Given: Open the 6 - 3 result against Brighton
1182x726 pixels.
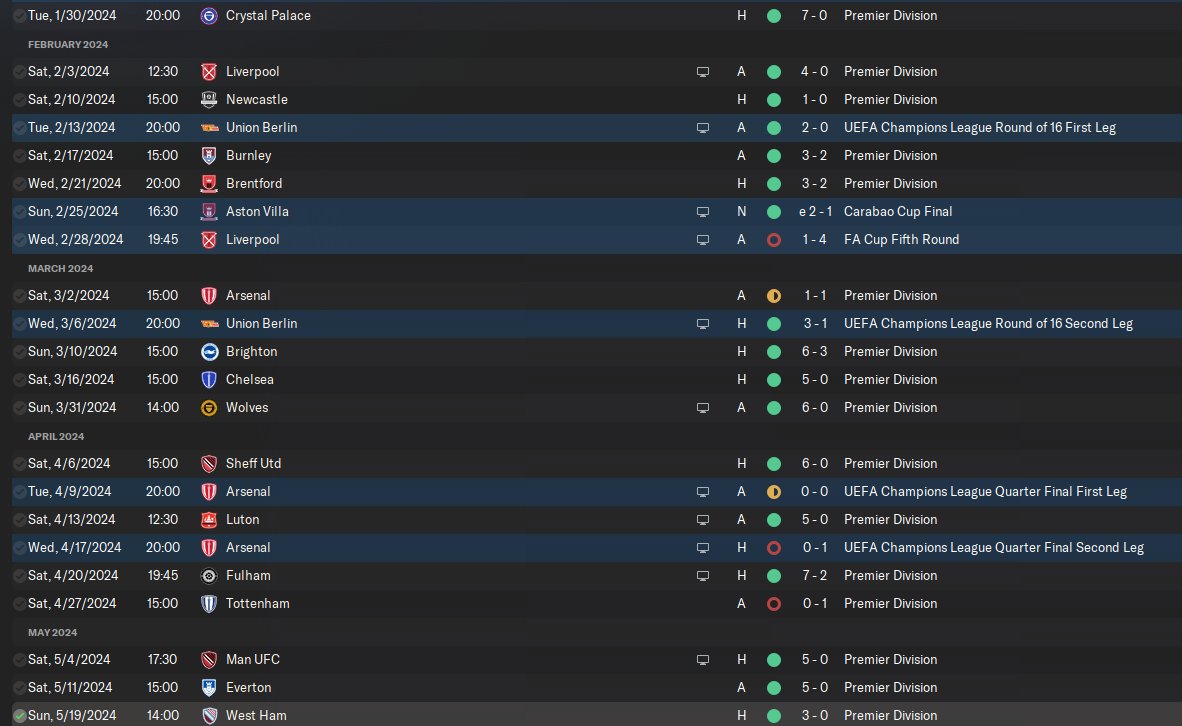Looking at the screenshot, I should click(x=814, y=352).
